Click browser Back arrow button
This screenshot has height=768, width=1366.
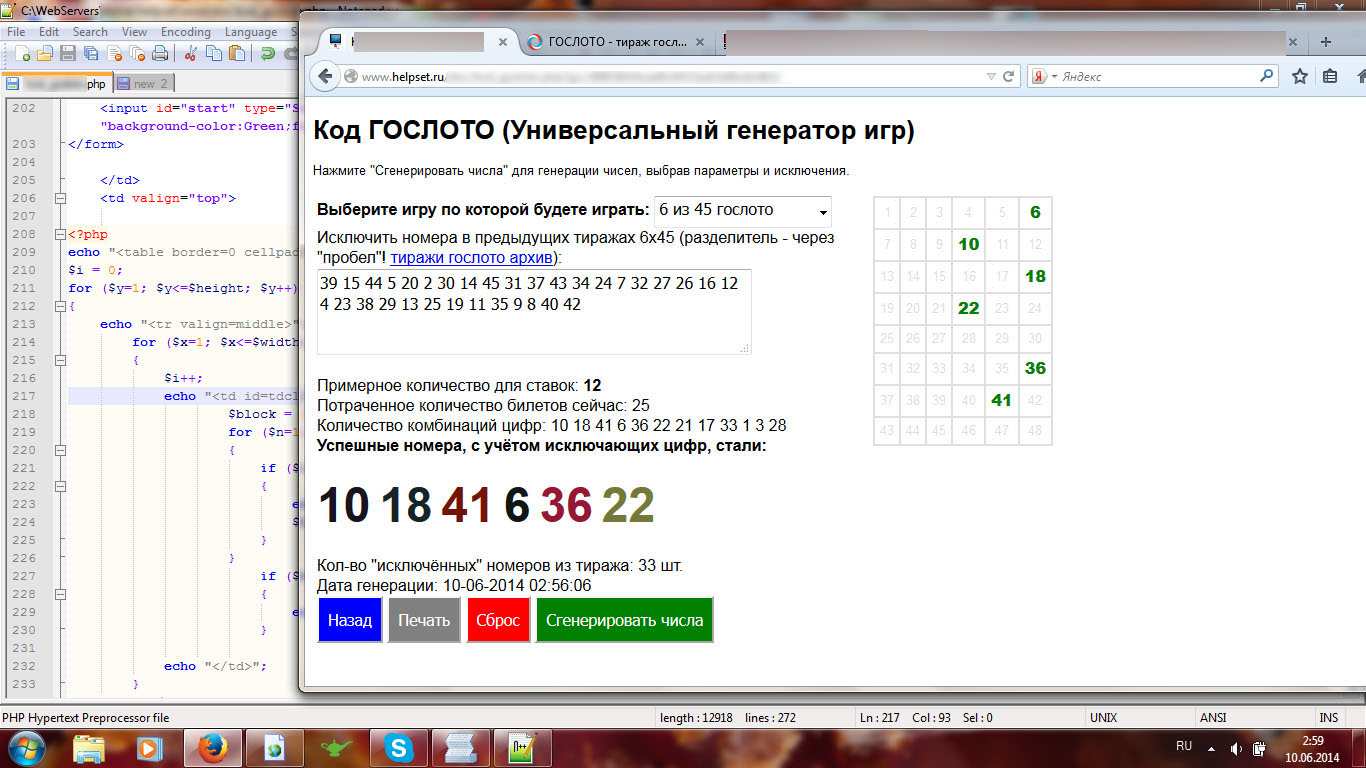(324, 76)
